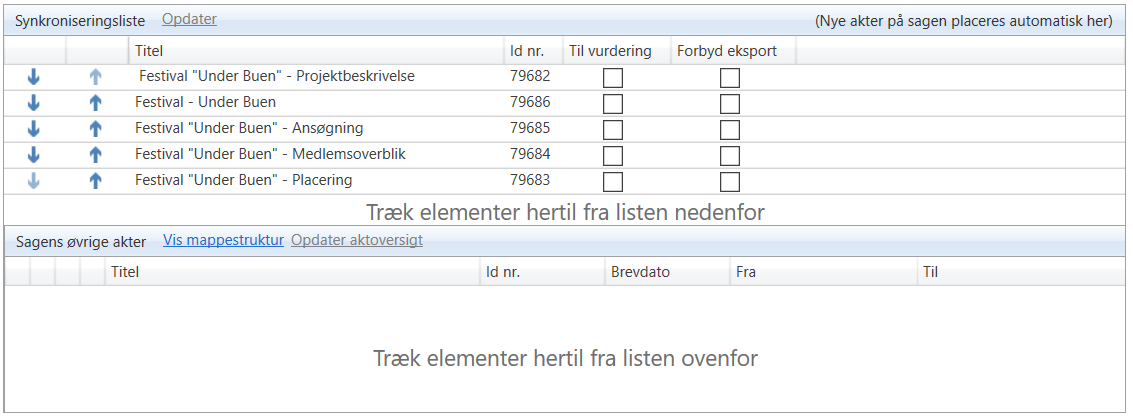
Task: Check 'Til vurdering' for Medlemsoverblik
Action: point(613,156)
